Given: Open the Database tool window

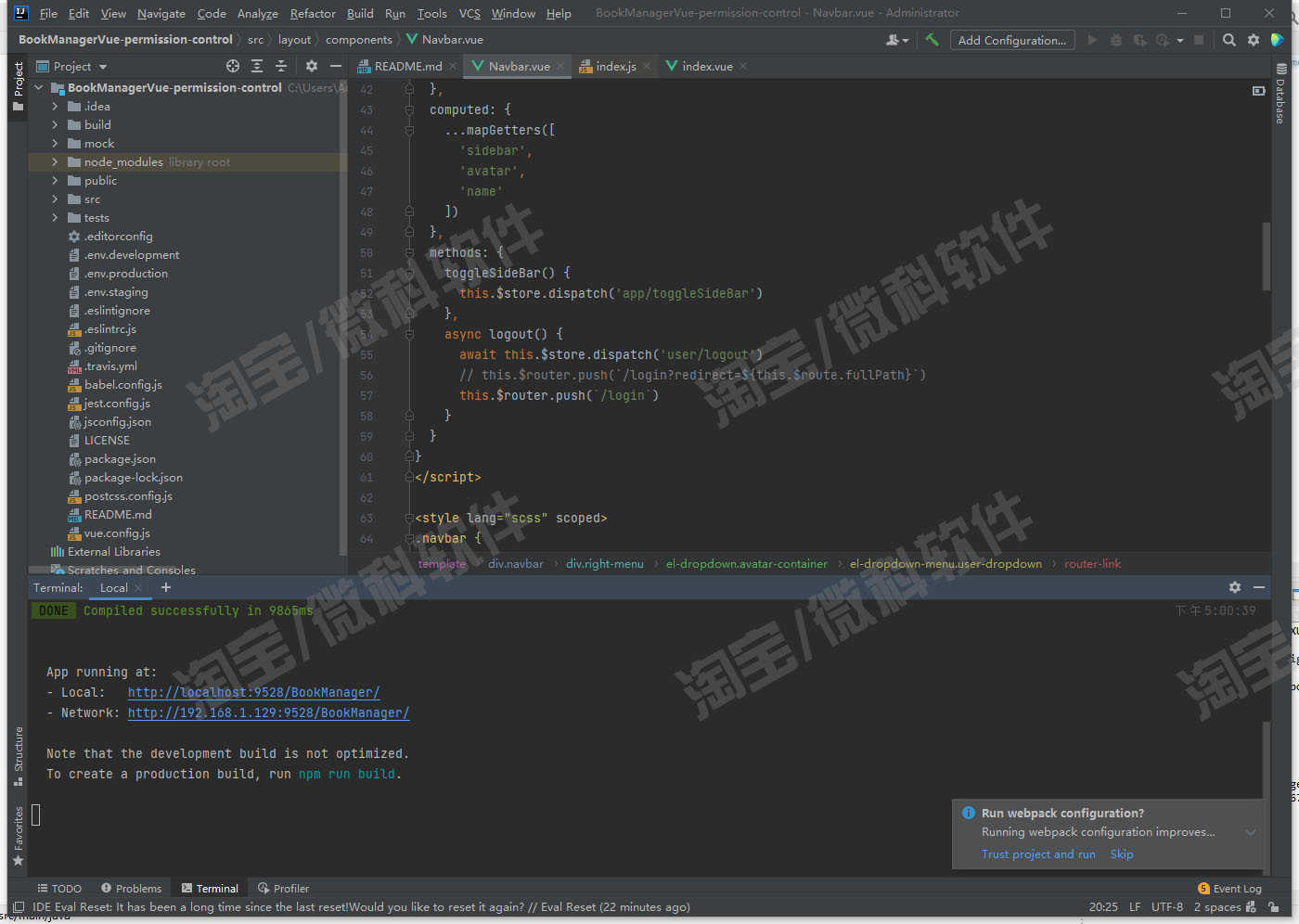Looking at the screenshot, I should (1281, 94).
